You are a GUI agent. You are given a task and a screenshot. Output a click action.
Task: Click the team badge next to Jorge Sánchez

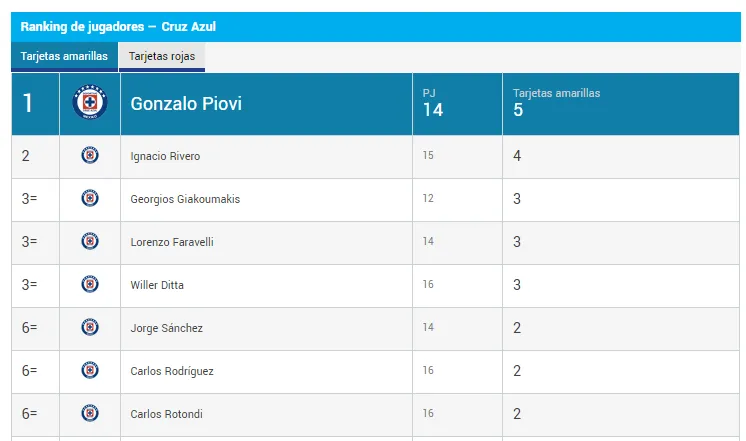(90, 327)
